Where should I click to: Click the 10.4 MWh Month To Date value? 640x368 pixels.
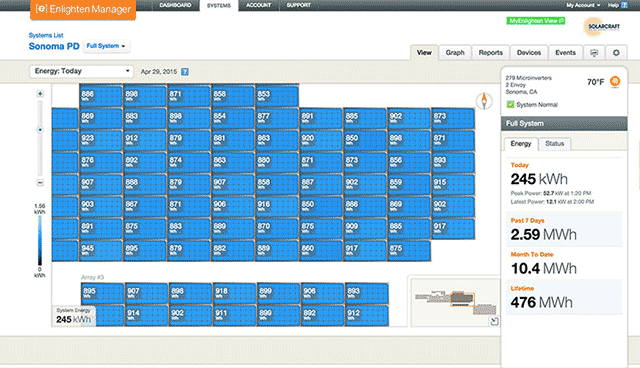(543, 268)
